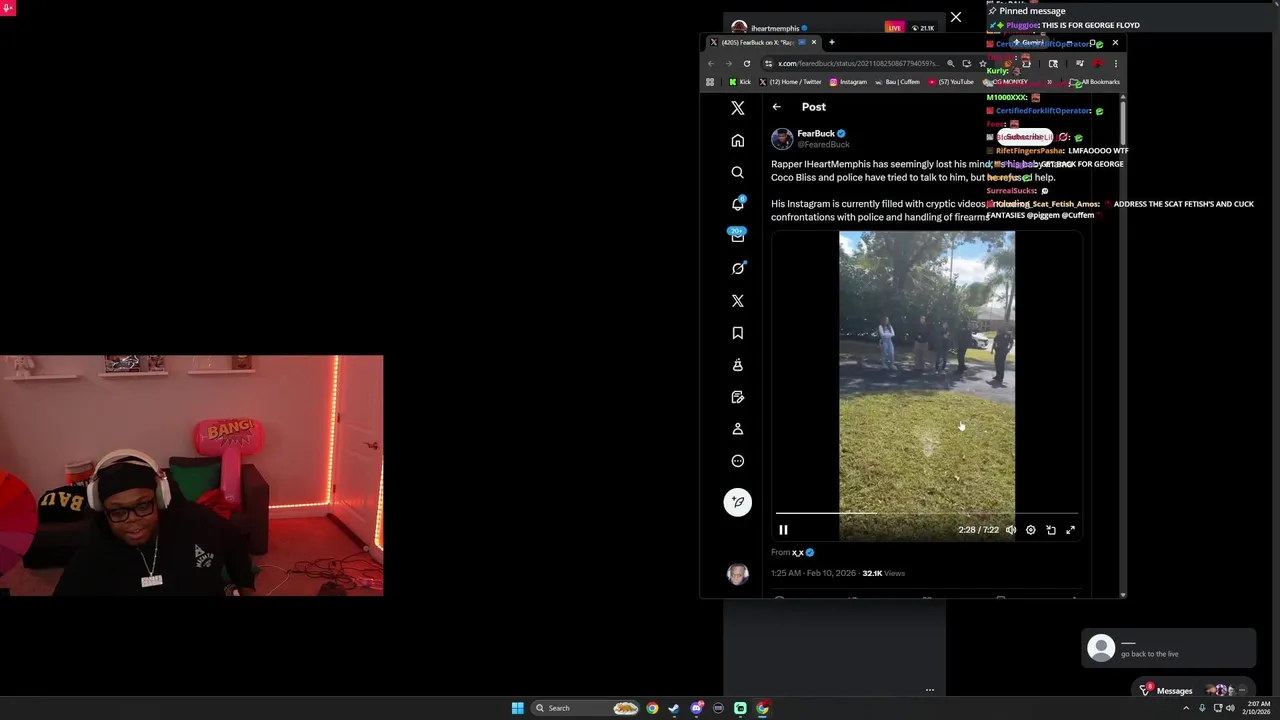The width and height of the screenshot is (1280, 720).
Task: Click the browser forward arrow
Action: point(728,63)
